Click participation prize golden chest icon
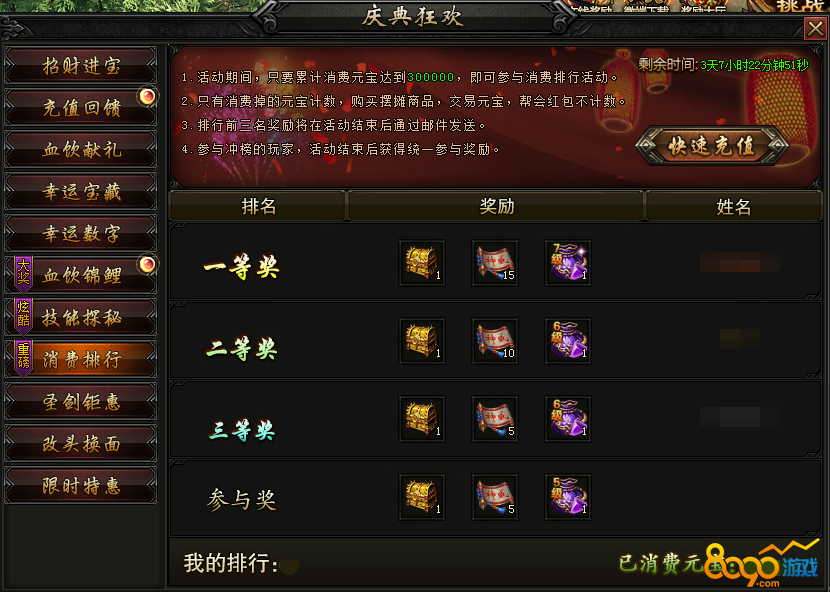 point(422,497)
